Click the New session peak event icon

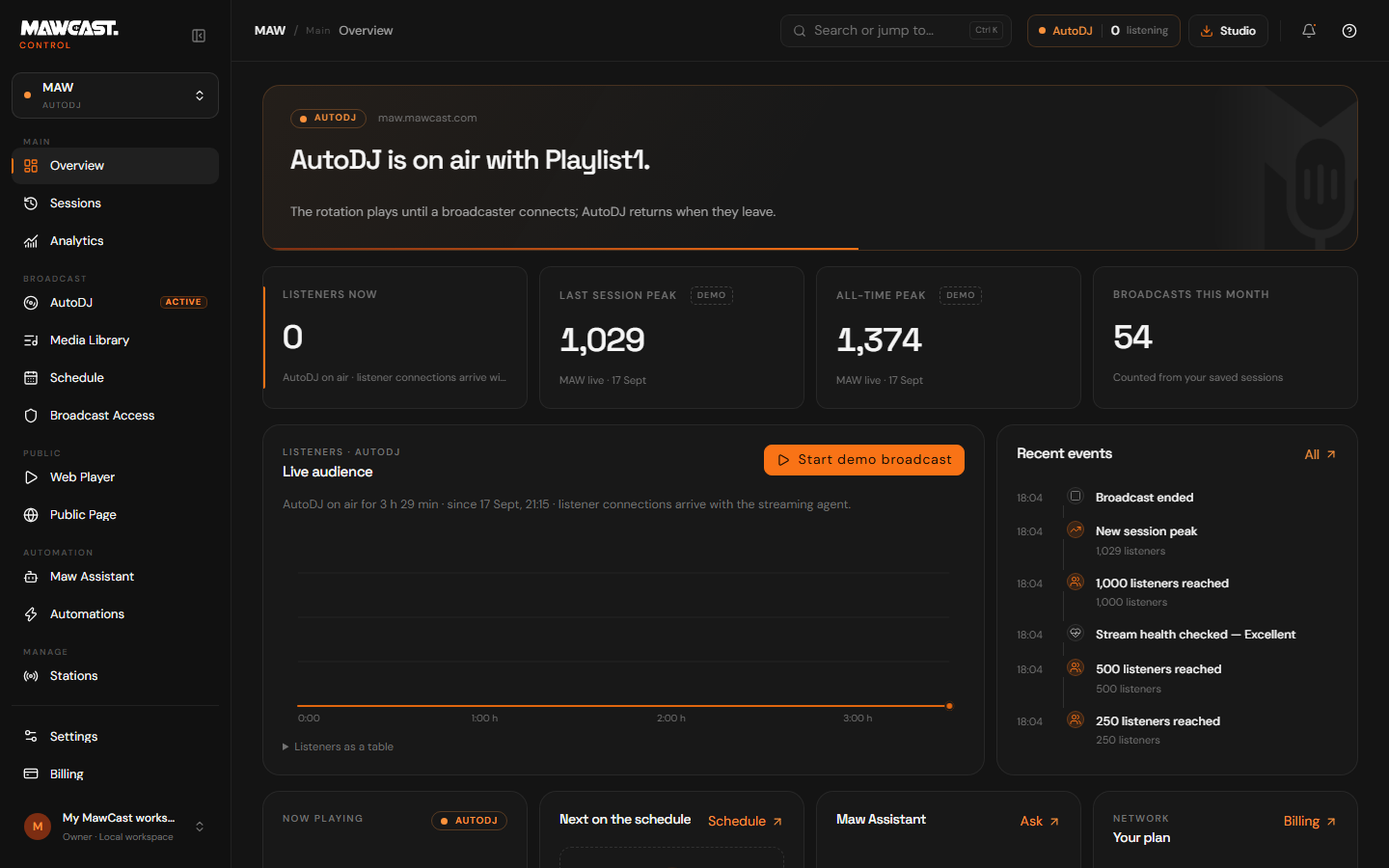coord(1076,530)
